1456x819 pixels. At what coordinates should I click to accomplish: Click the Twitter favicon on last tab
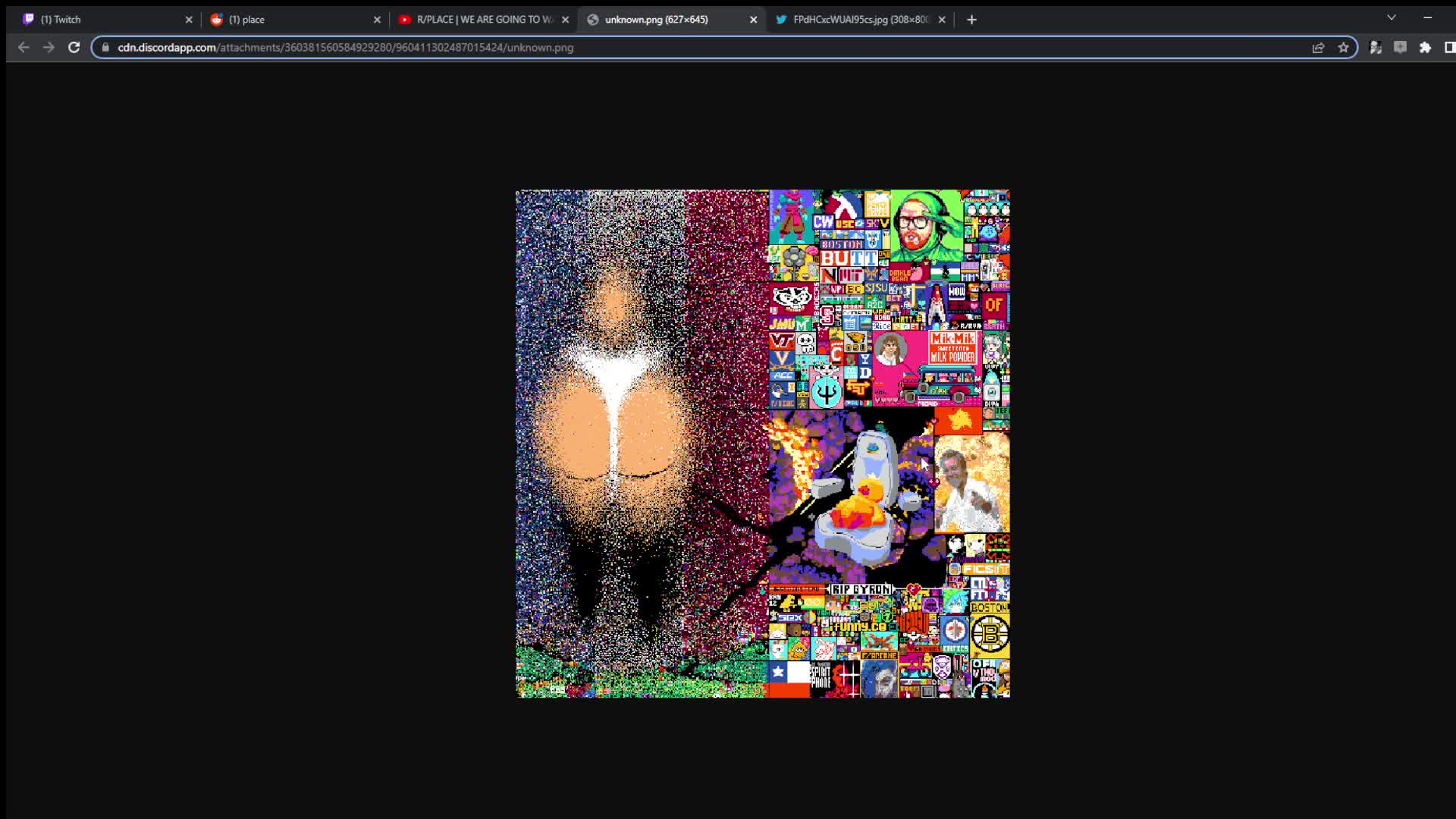click(781, 20)
